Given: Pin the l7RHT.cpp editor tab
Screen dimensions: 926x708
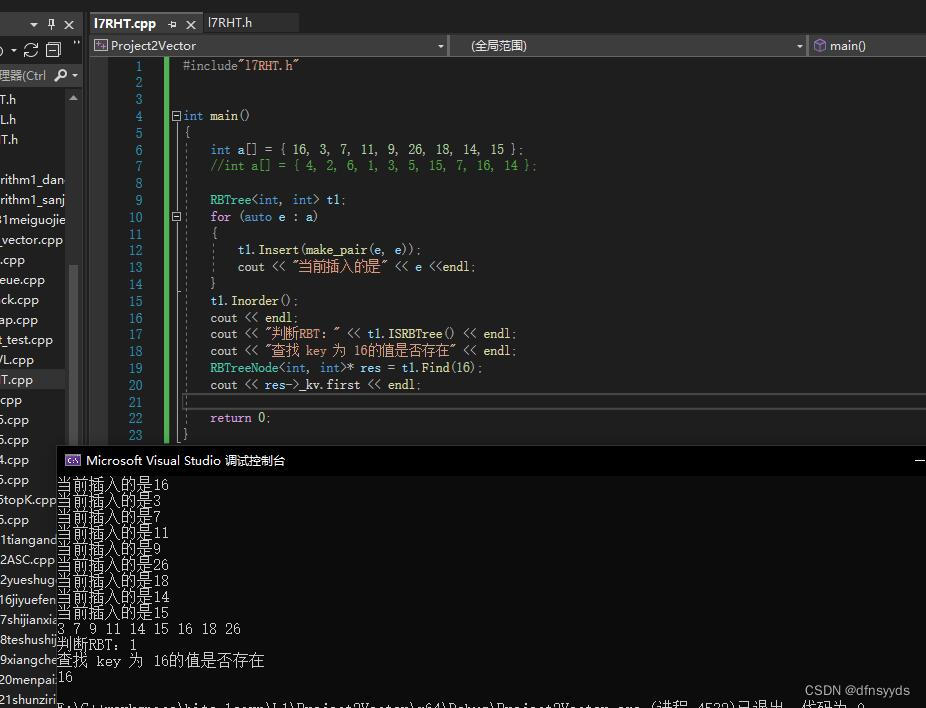Looking at the screenshot, I should coord(172,25).
